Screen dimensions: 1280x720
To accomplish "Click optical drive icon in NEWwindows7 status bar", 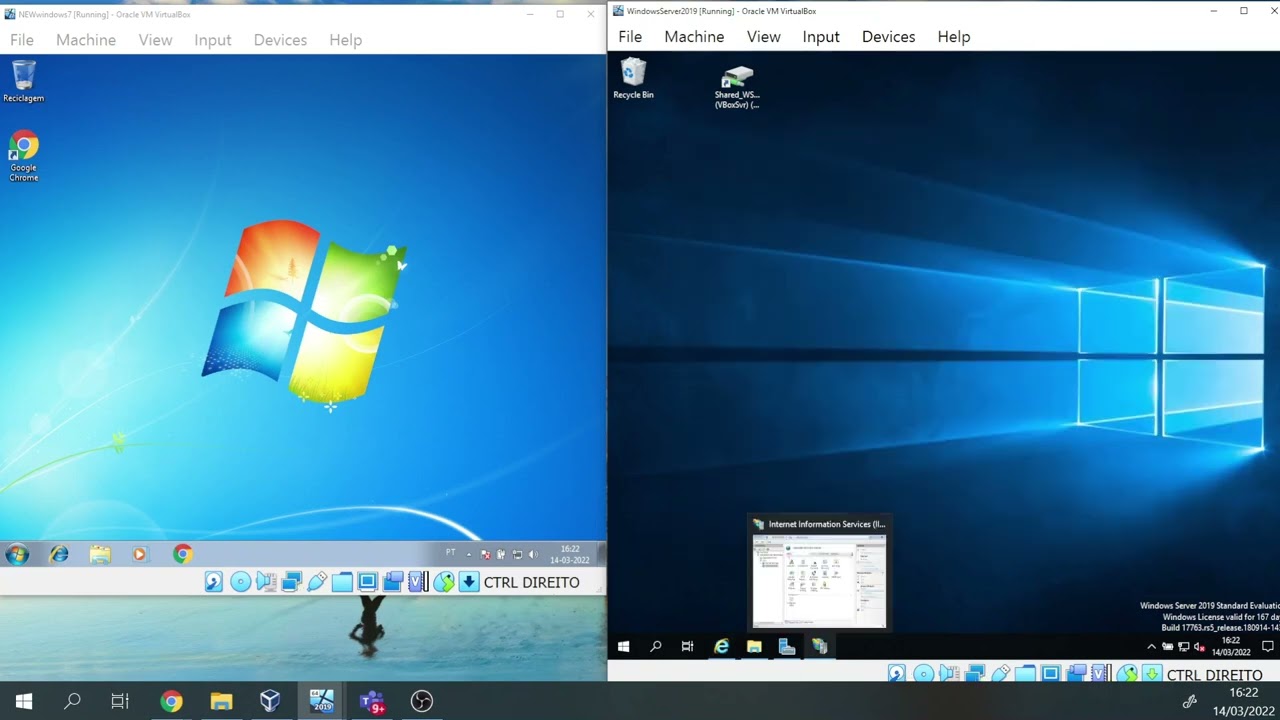I will (240, 582).
